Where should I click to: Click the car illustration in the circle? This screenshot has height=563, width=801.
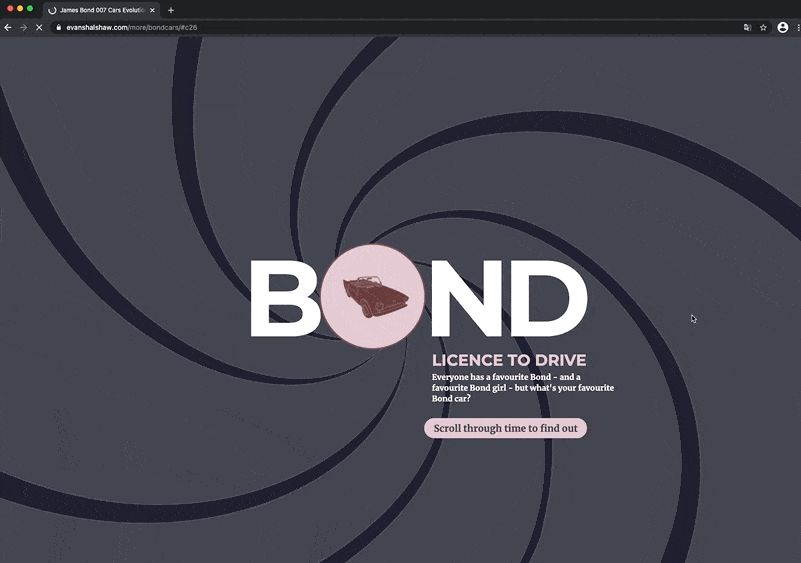coord(375,296)
